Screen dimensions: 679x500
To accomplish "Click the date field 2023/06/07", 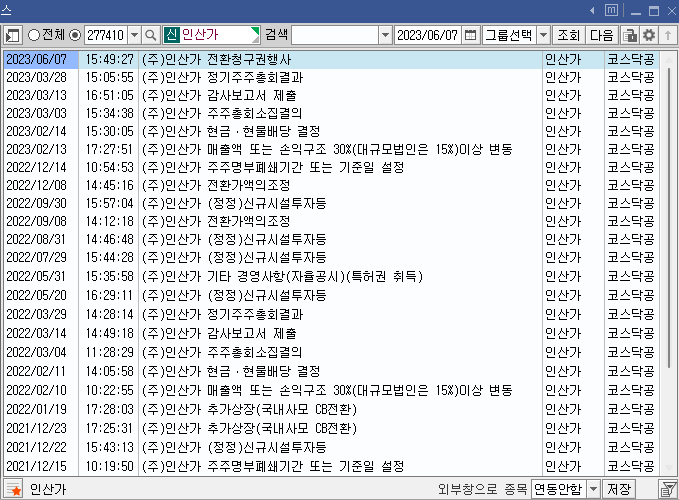I will pos(427,35).
